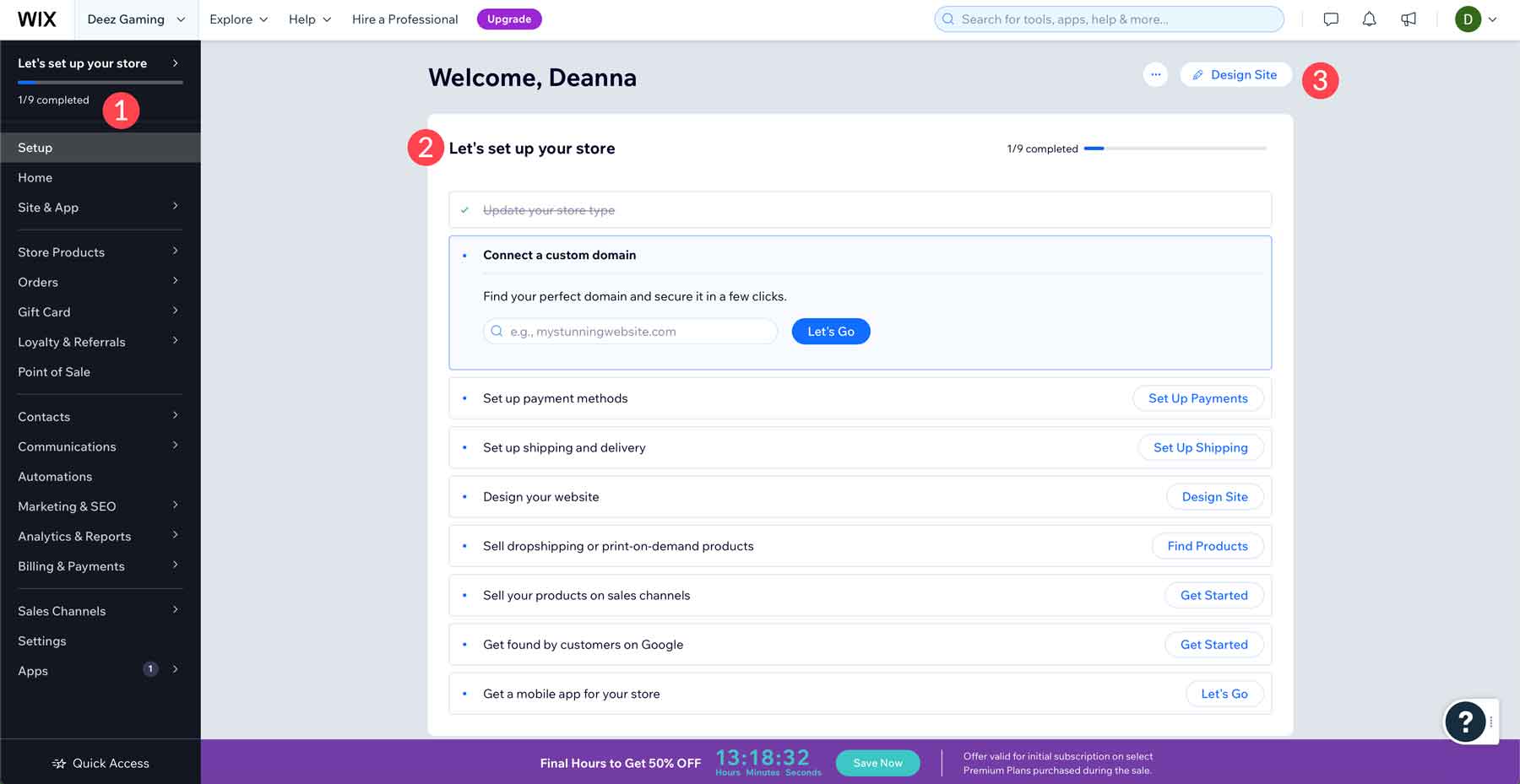Click the checkmark on Update your store type
The height and width of the screenshot is (784, 1520).
(x=464, y=210)
